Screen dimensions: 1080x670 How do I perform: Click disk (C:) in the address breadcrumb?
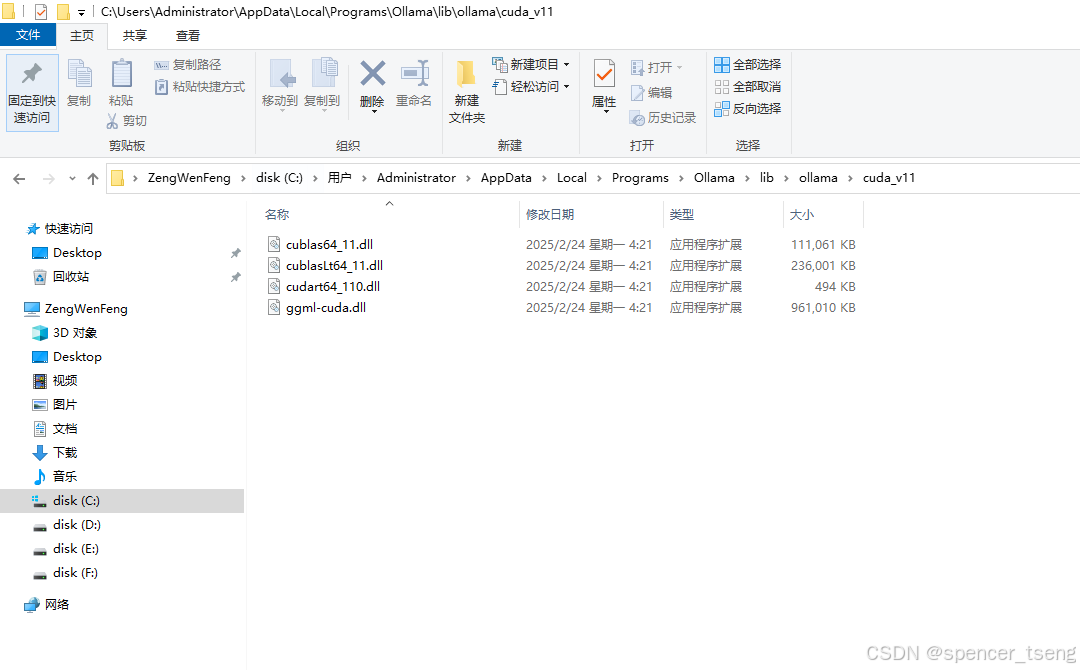279,178
